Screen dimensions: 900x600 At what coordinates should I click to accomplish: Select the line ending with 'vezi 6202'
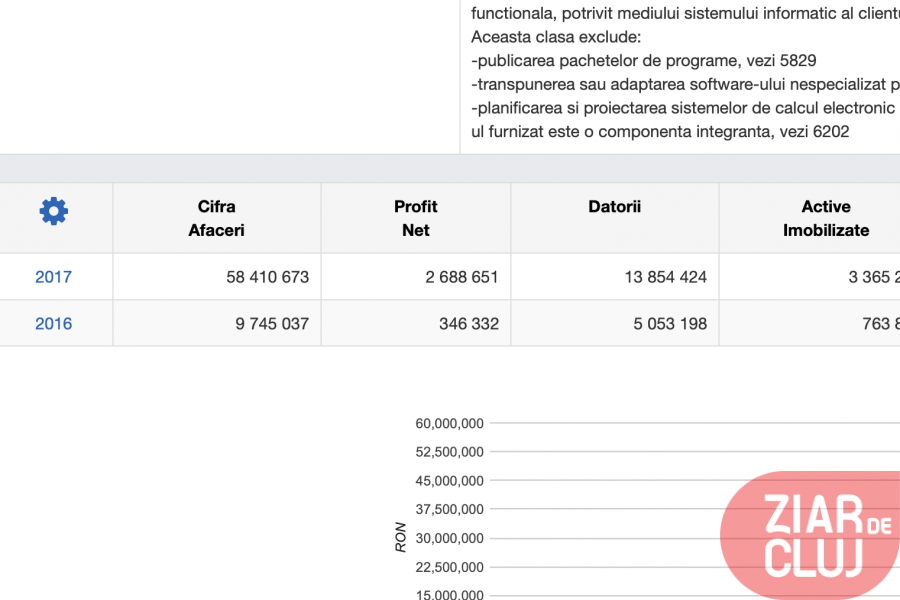(660, 132)
